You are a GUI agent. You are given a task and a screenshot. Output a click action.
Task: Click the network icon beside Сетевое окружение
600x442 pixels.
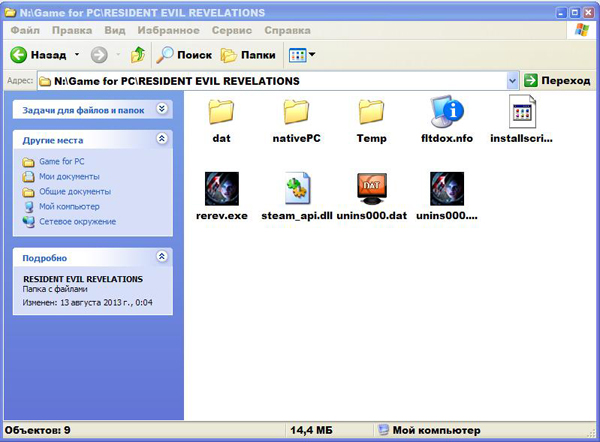(x=28, y=222)
